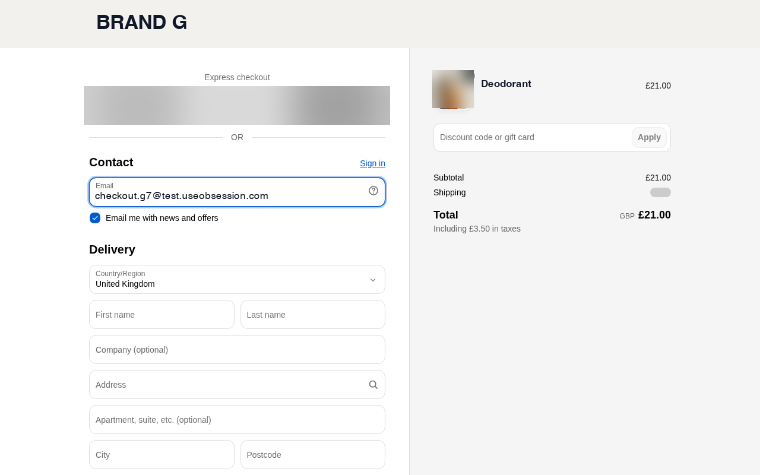Uncheck Email me with news and offers
This screenshot has width=760, height=475.
click(95, 218)
